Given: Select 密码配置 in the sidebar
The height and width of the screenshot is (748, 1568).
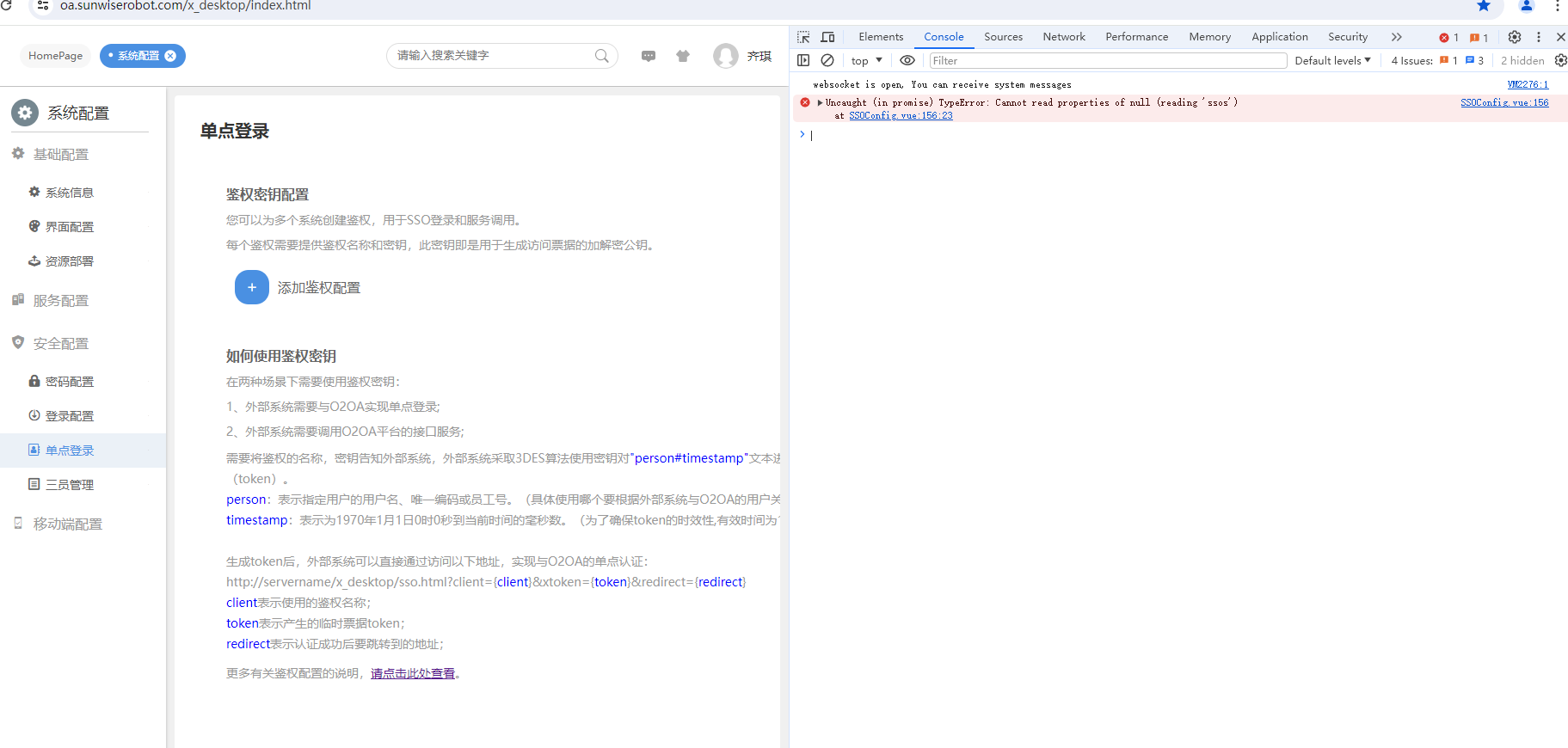Looking at the screenshot, I should point(69,382).
